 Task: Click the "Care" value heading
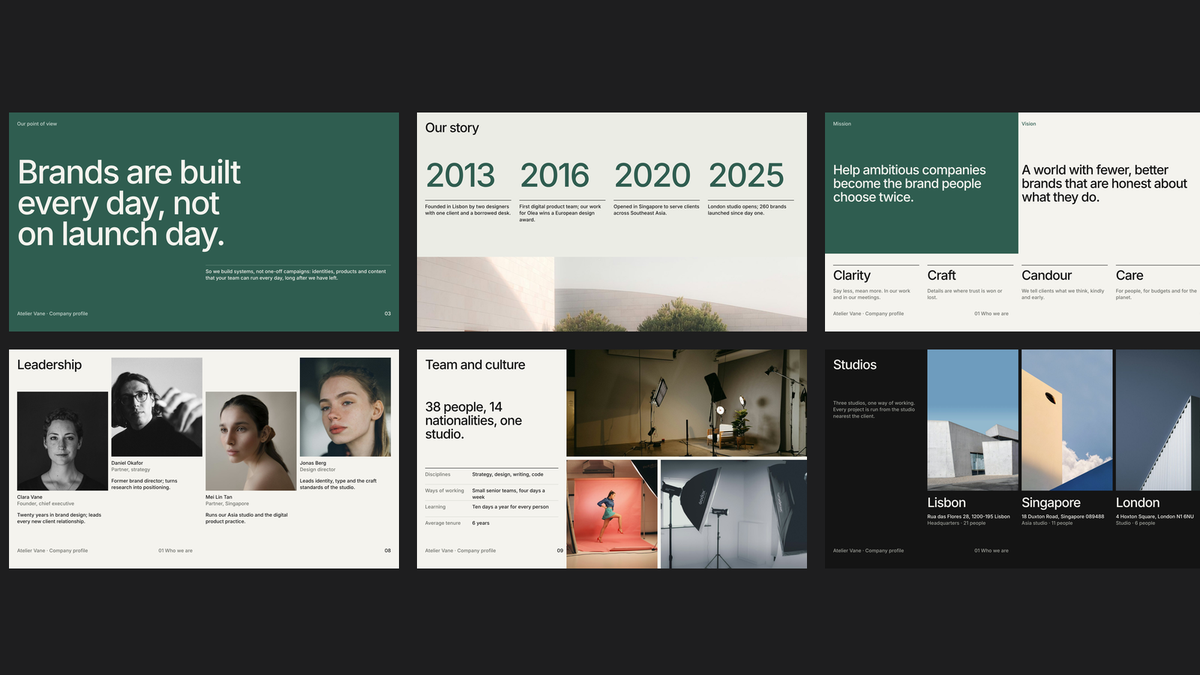click(x=1130, y=275)
